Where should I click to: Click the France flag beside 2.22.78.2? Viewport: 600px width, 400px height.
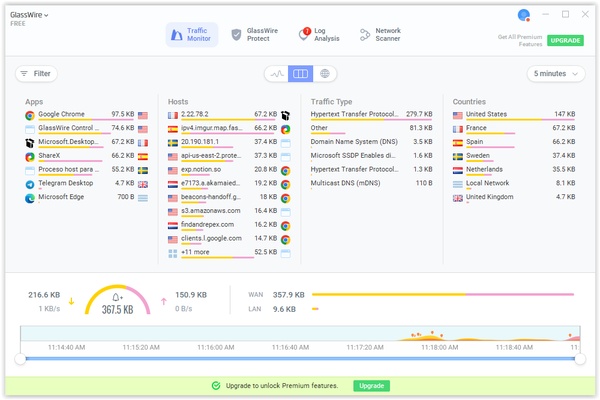(x=173, y=115)
